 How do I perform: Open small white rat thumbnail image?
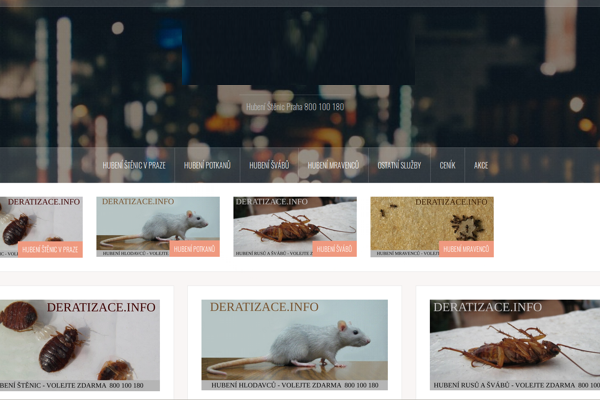(x=158, y=227)
